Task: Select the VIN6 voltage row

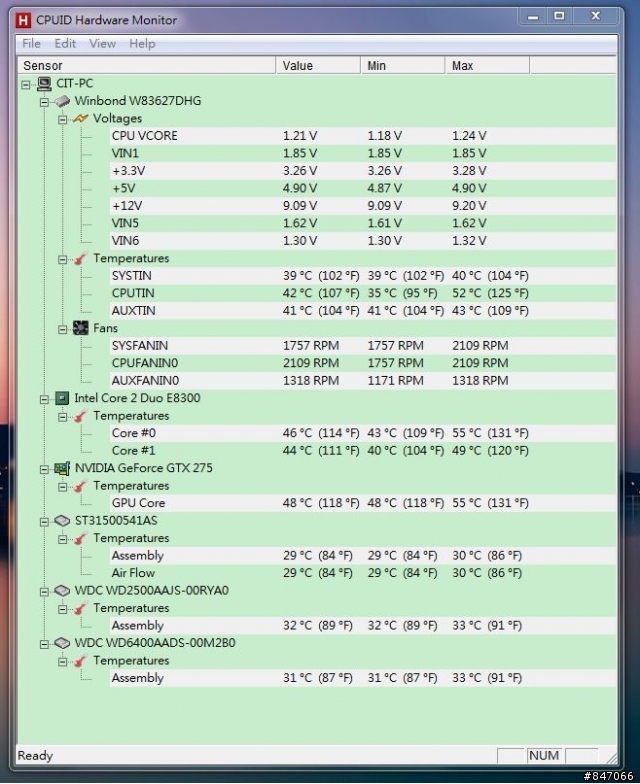Action: point(363,241)
